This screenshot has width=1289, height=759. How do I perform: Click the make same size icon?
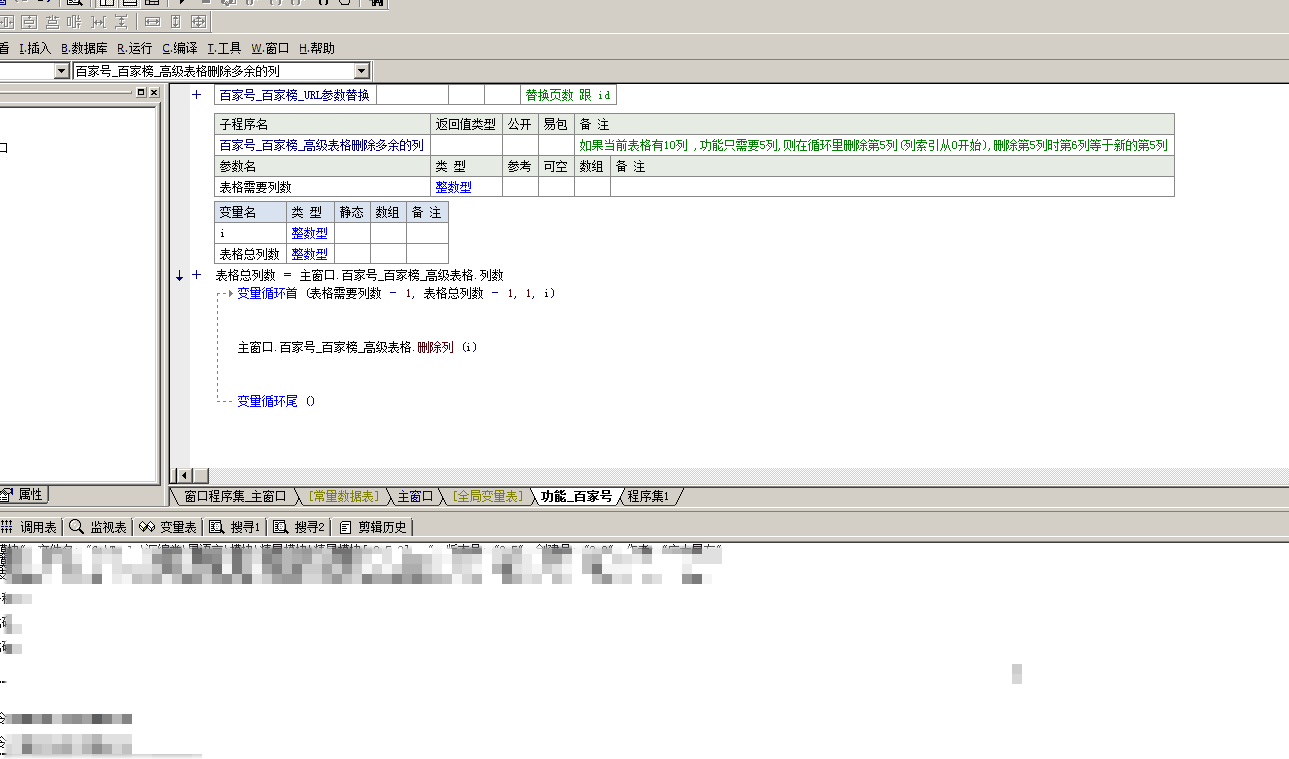click(x=198, y=21)
